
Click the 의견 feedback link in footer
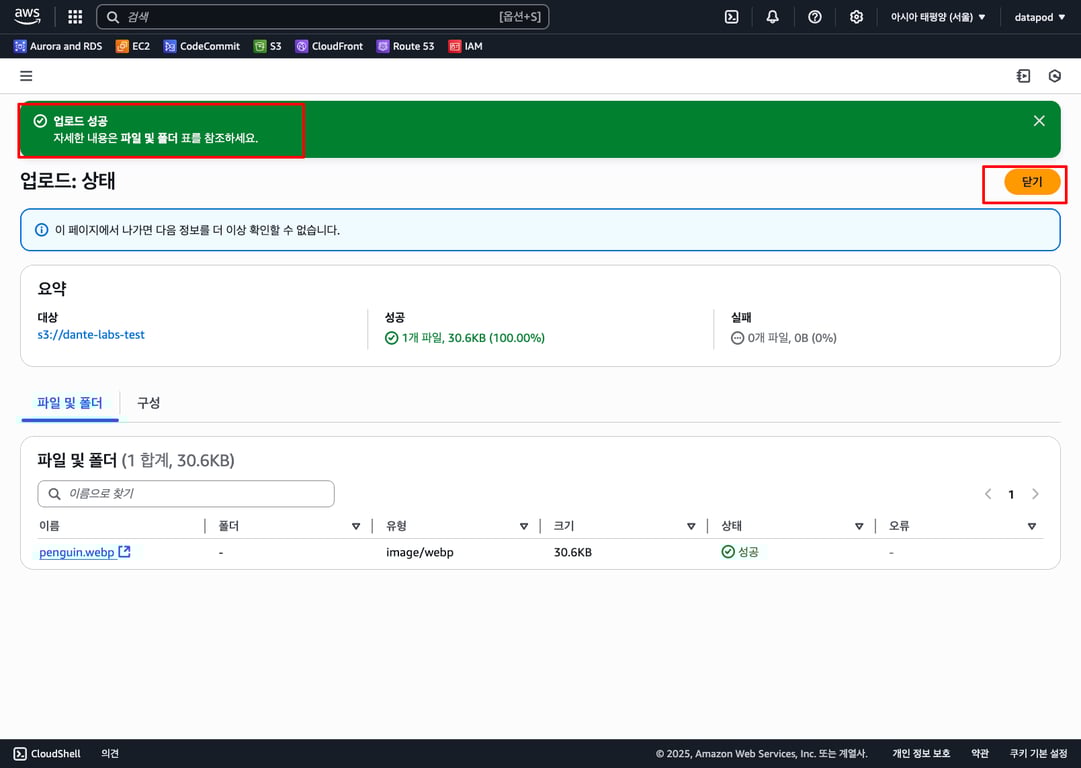click(110, 754)
